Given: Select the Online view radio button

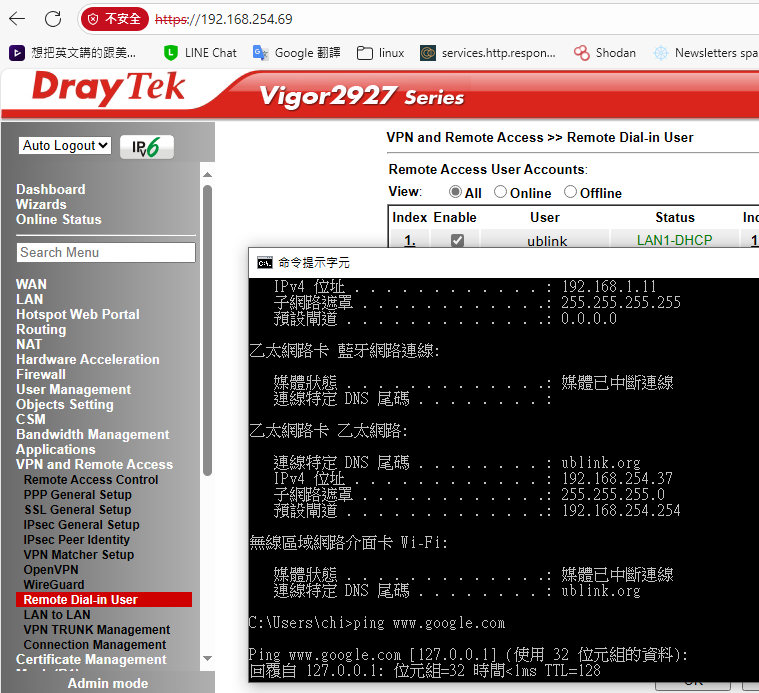Looking at the screenshot, I should click(501, 192).
